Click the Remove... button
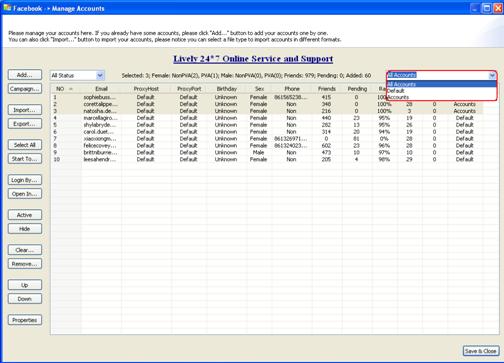 coord(25,264)
